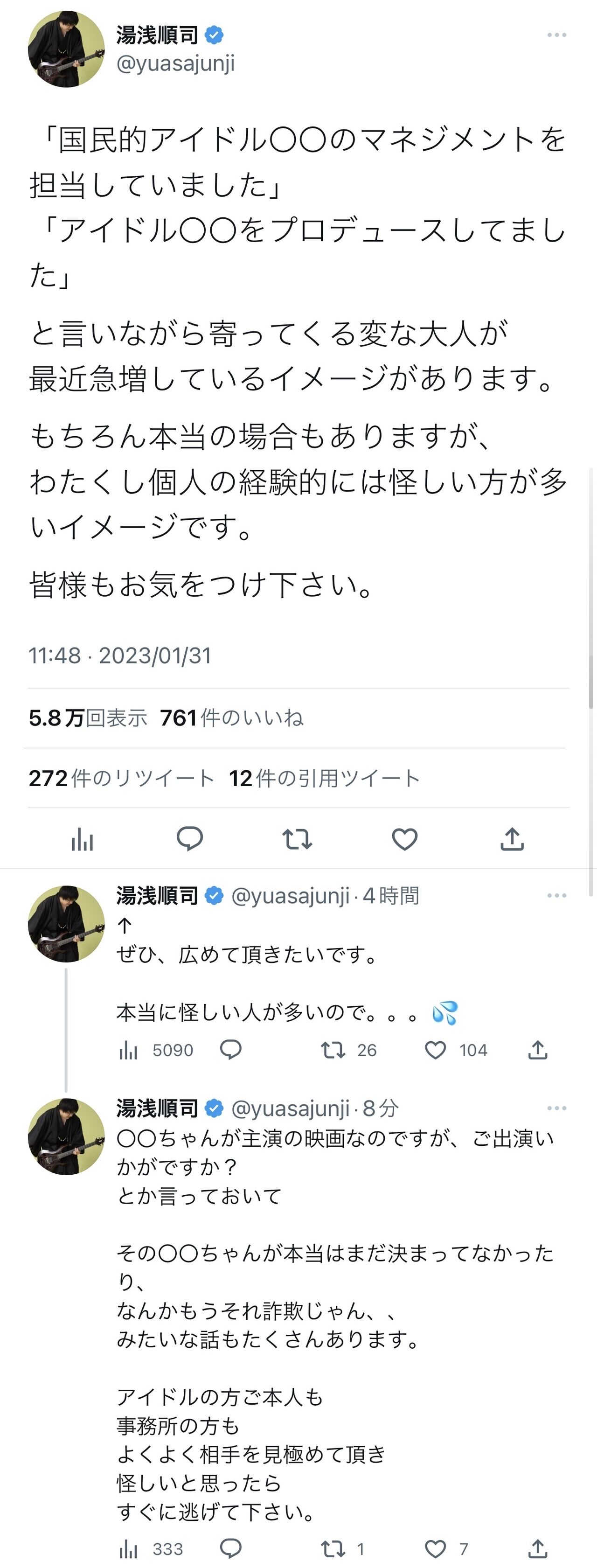The height and width of the screenshot is (1568, 597).
Task: Click the analytics icon on main tweet
Action: pyautogui.click(x=82, y=840)
